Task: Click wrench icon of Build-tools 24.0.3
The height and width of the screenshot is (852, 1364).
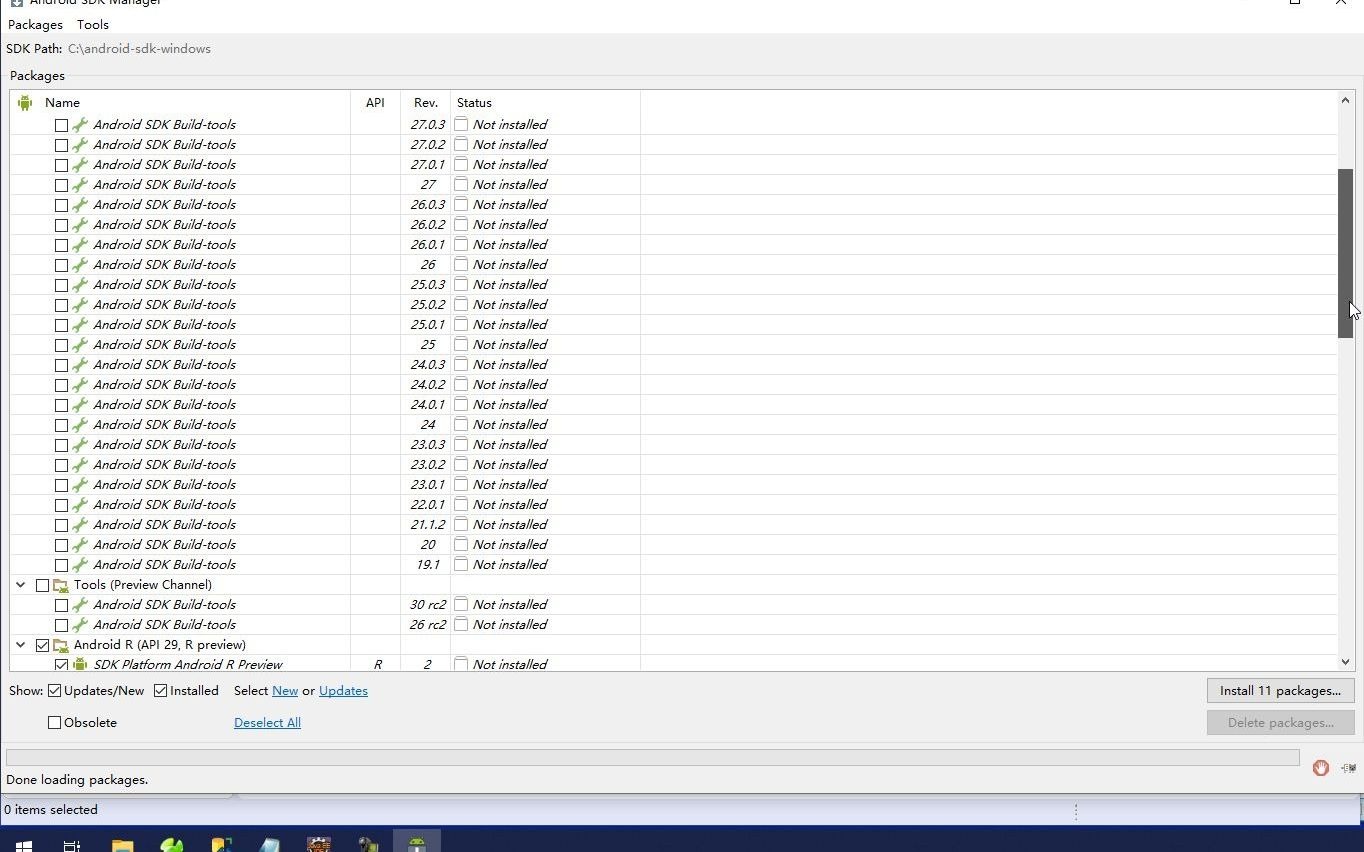Action: [80, 365]
